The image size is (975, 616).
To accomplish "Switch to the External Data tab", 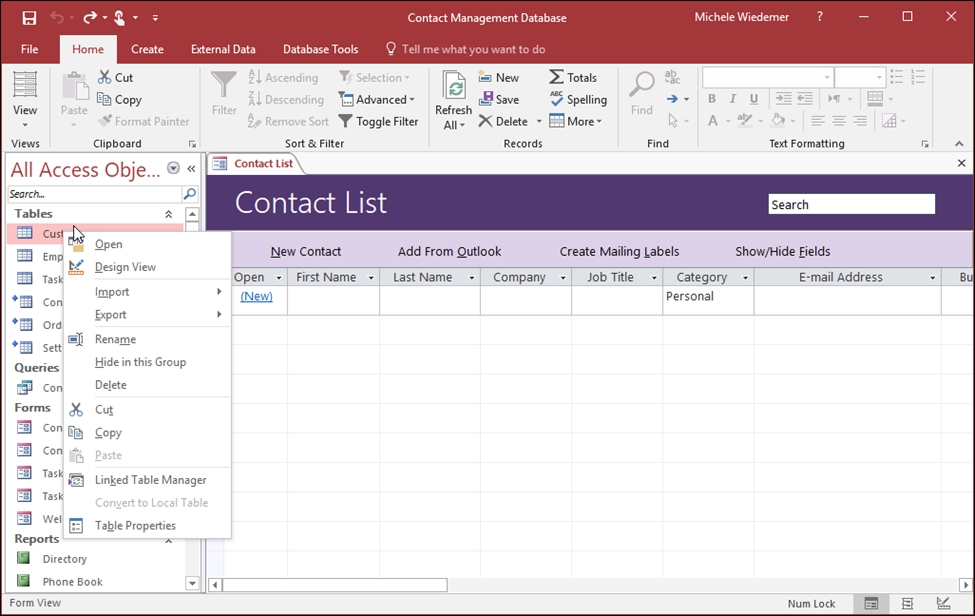I will 223,49.
